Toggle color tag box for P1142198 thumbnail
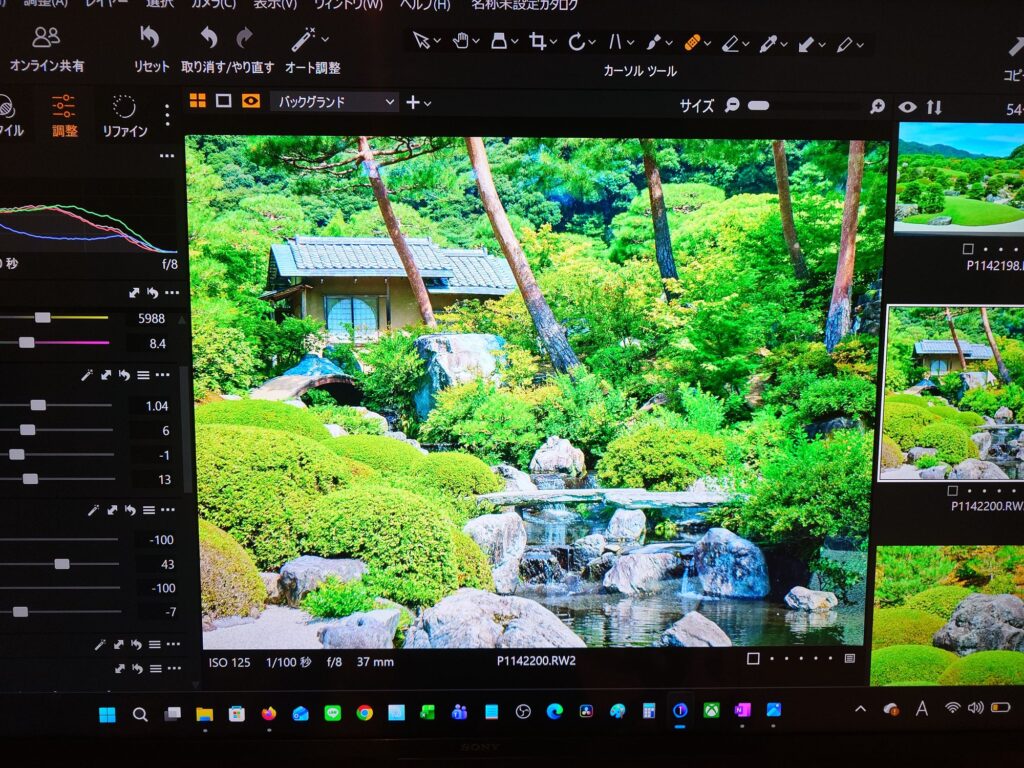This screenshot has height=768, width=1024. pos(968,249)
